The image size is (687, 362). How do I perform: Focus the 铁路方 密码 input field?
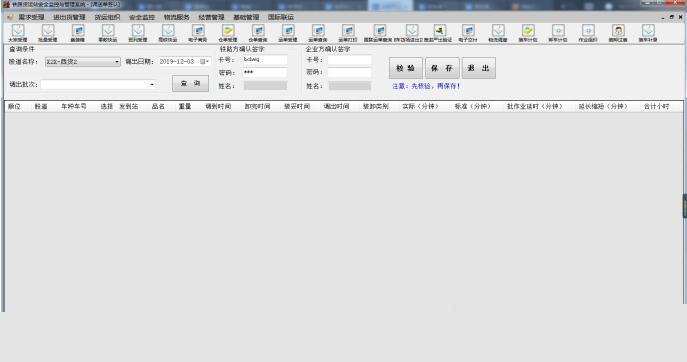click(265, 72)
